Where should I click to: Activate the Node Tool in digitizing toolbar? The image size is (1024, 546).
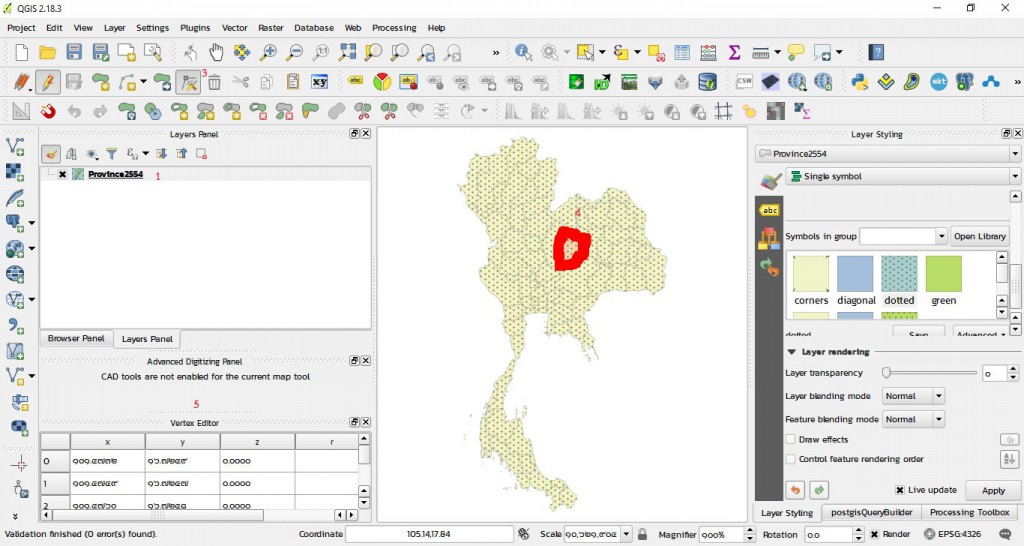188,82
